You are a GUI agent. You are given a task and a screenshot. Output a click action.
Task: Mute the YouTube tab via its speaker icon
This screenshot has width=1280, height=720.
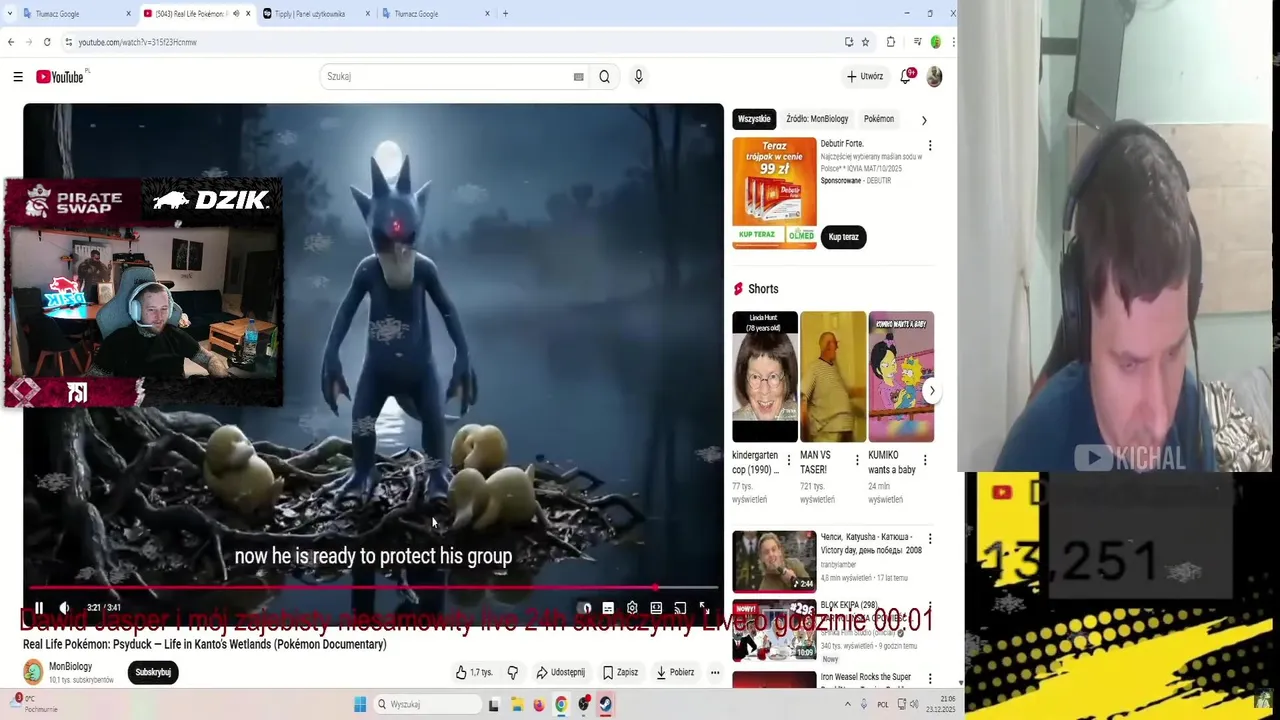click(x=235, y=14)
